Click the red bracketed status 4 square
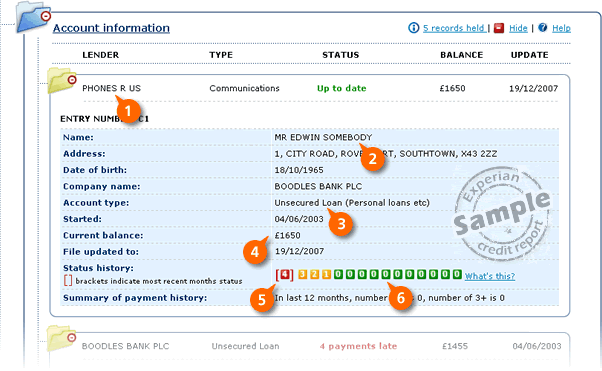602x371 pixels. 284,275
